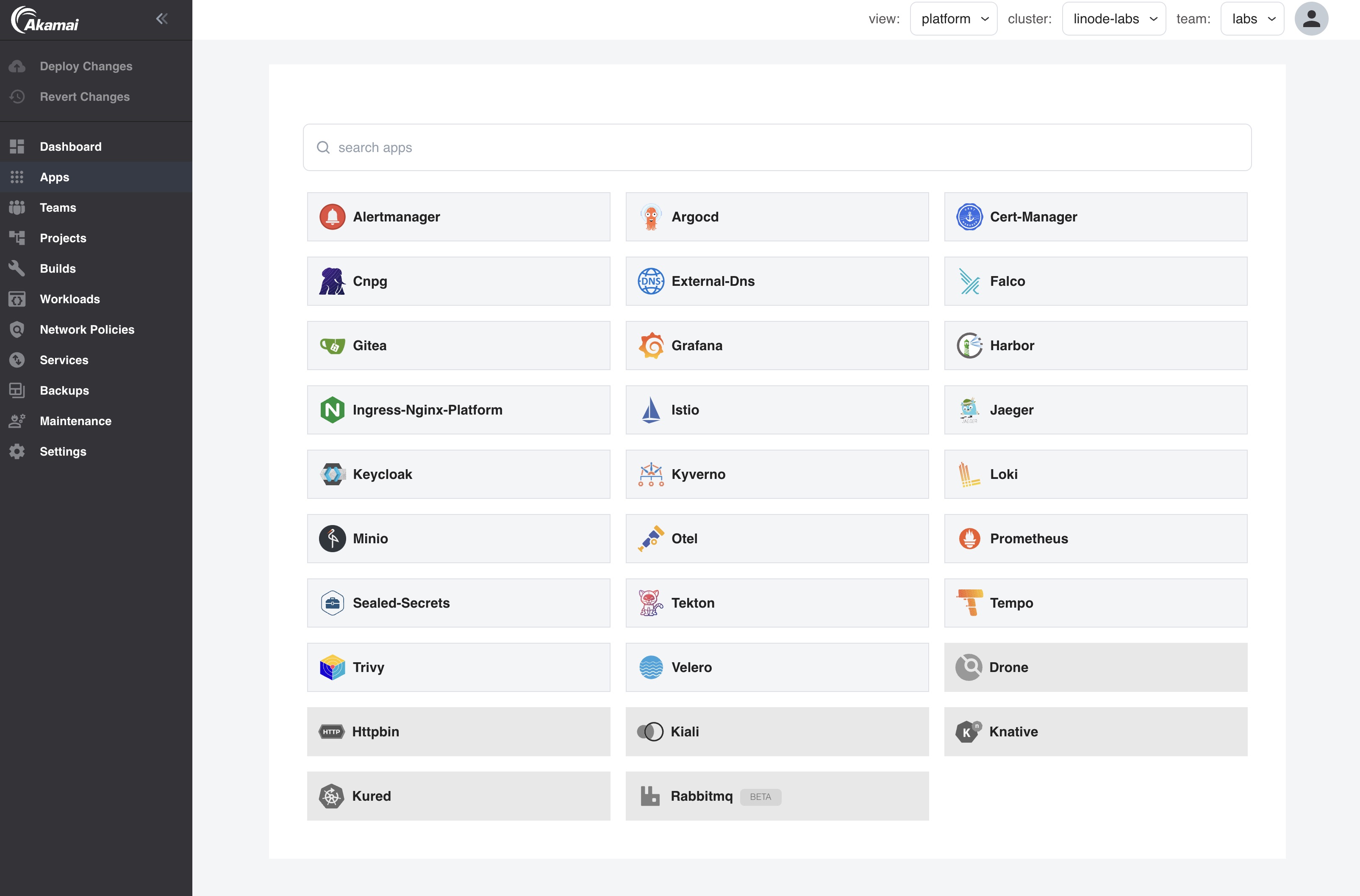Click the Keycloak hexagon icon
This screenshot has width=1360, height=896.
click(332, 474)
